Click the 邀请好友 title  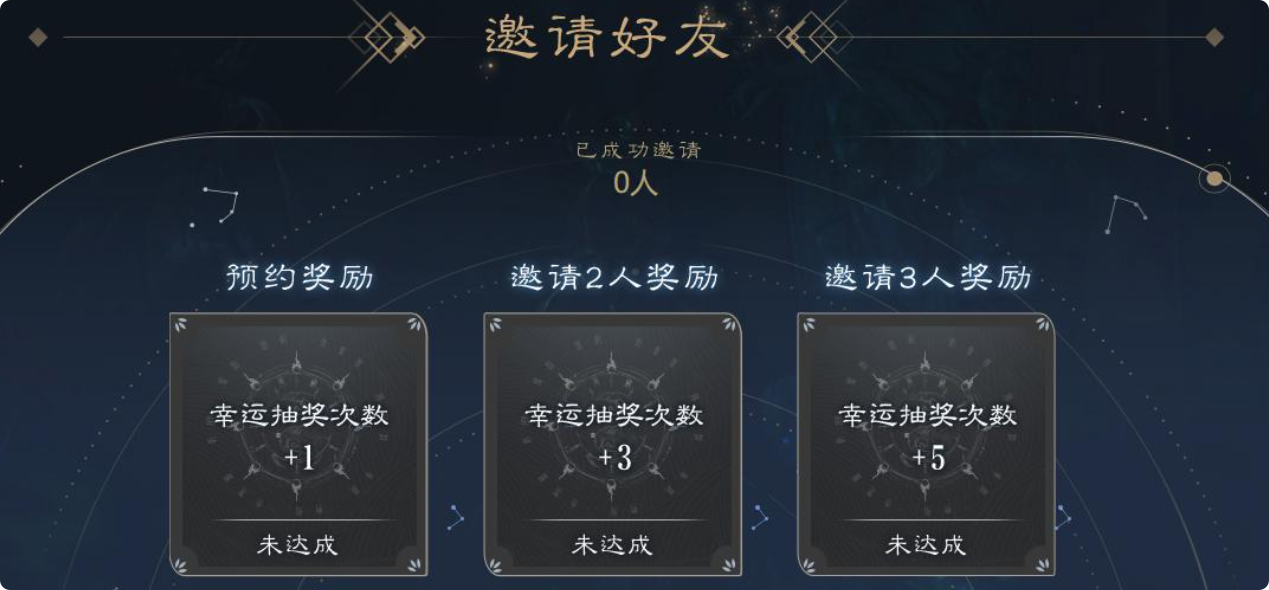click(x=606, y=38)
